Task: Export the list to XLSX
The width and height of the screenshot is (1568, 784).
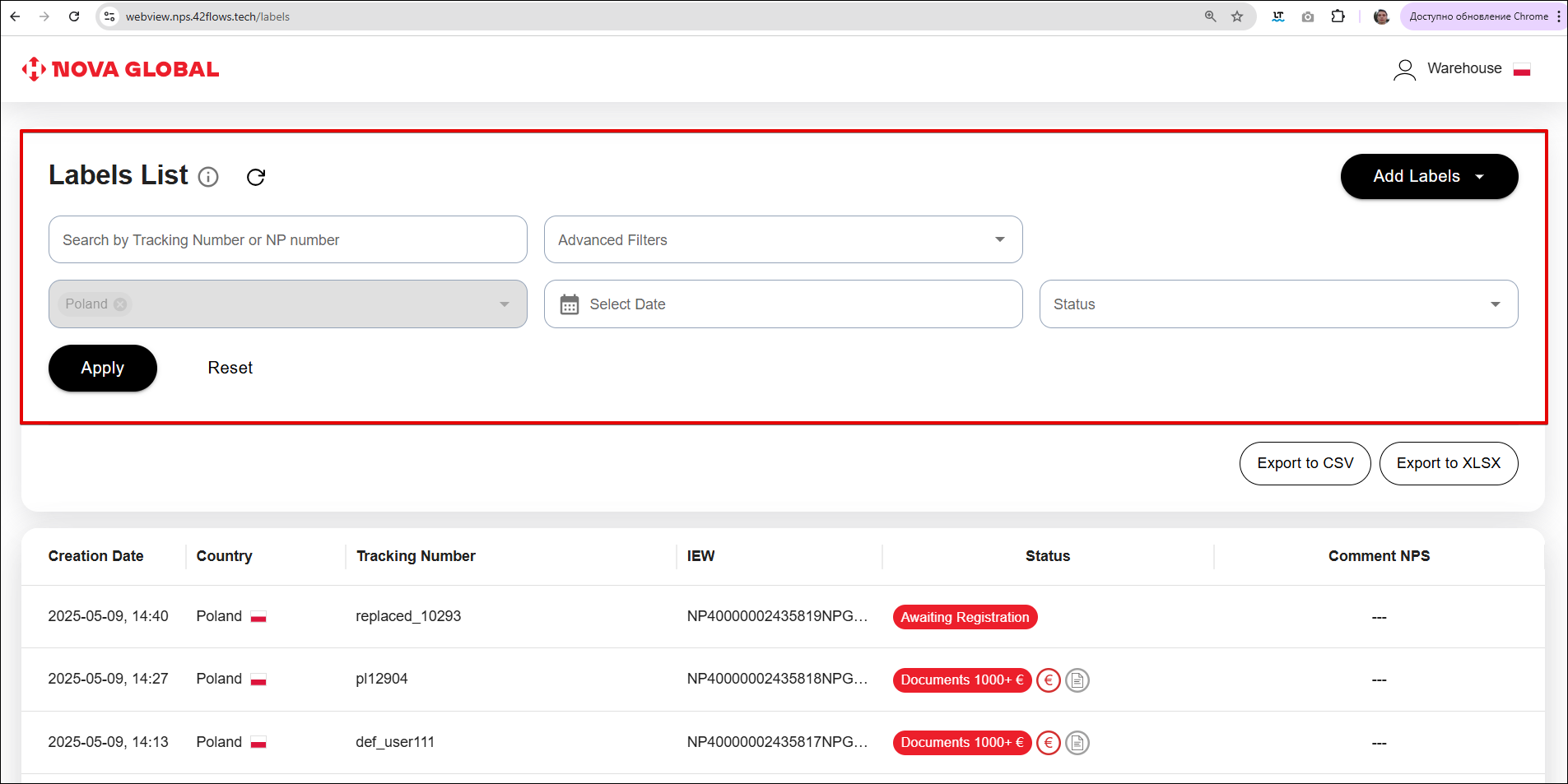Action: pyautogui.click(x=1448, y=463)
